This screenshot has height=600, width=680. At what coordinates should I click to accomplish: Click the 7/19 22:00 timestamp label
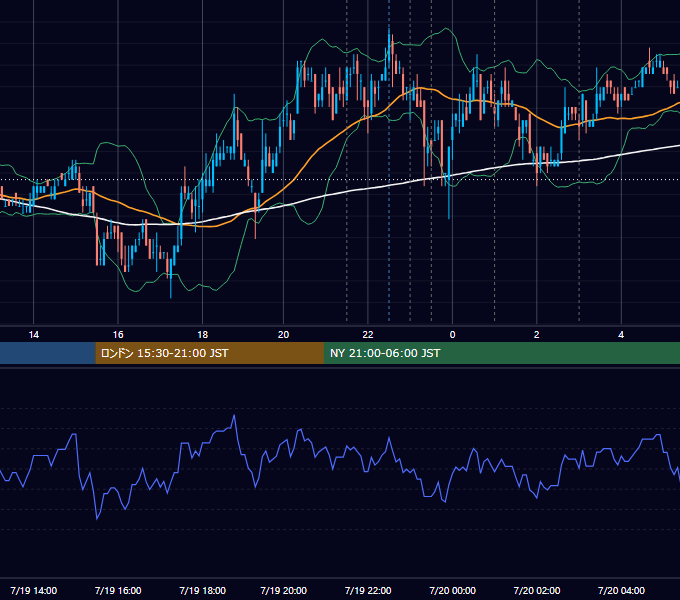coord(368,590)
